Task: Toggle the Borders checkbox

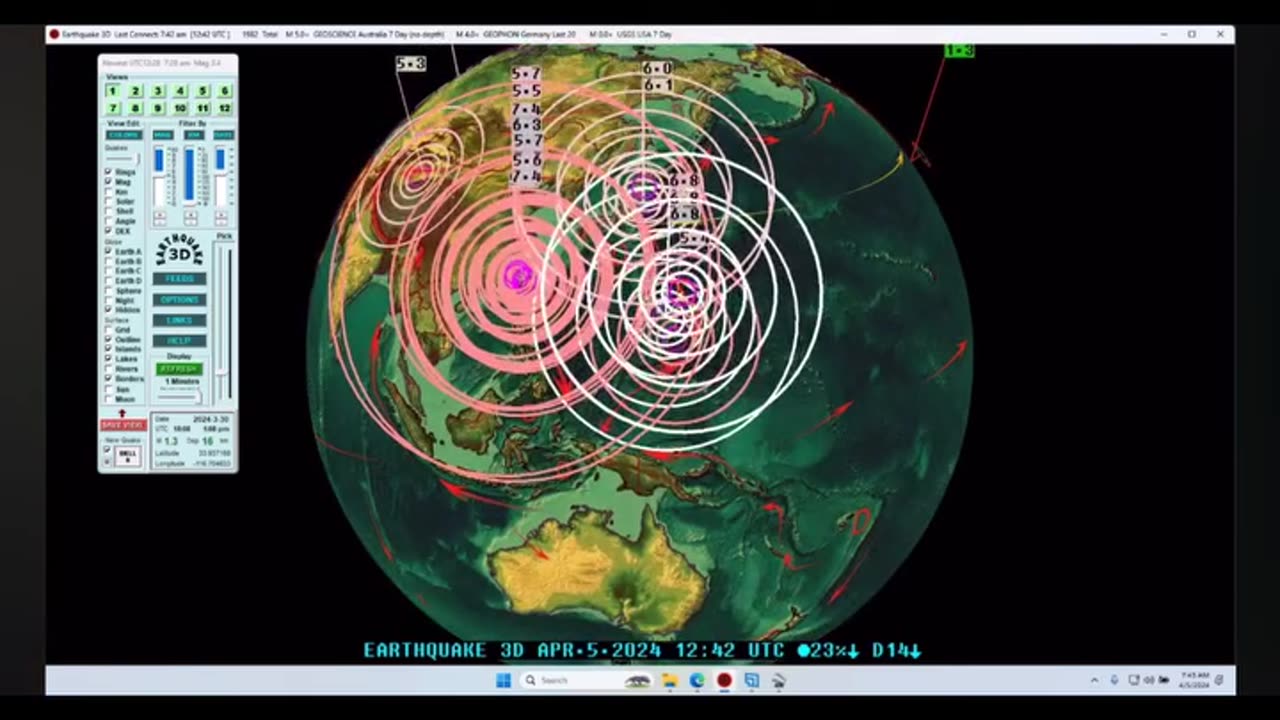Action: pyautogui.click(x=109, y=379)
